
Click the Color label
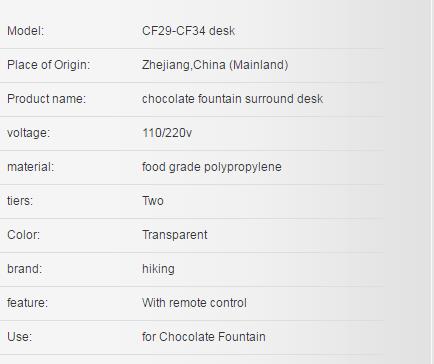[x=24, y=235]
